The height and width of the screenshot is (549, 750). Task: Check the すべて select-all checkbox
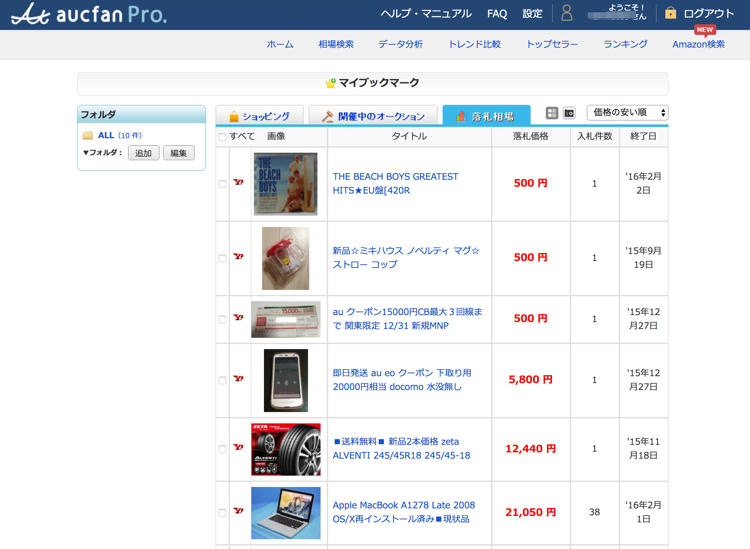click(x=222, y=137)
